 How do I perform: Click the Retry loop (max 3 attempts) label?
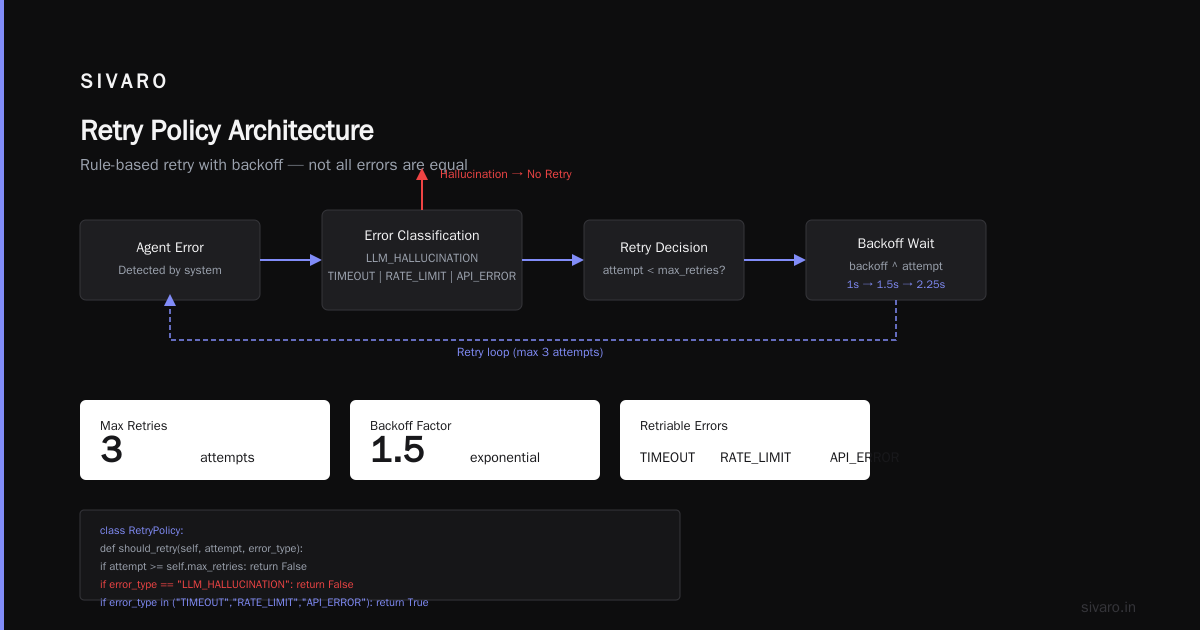530,352
